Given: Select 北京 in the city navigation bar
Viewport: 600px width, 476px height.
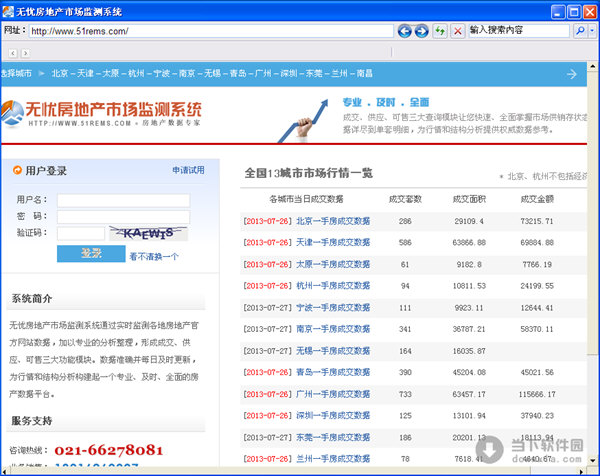Looking at the screenshot, I should coord(60,74).
